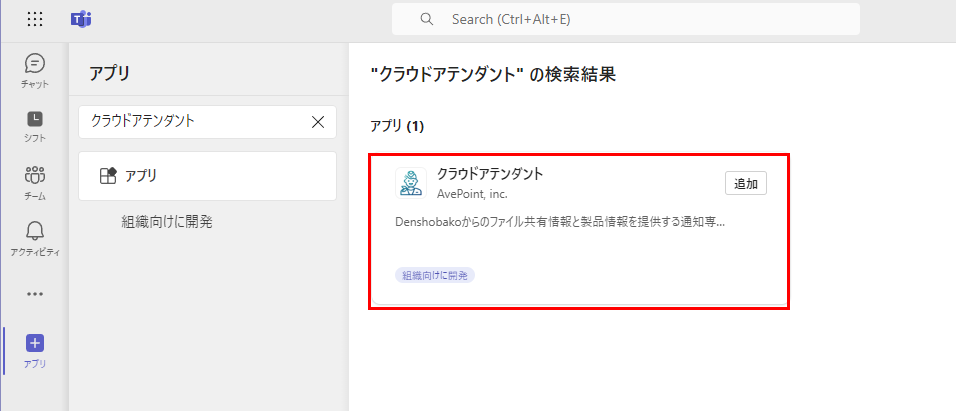Open the app launcher grid icon
The image size is (956, 411).
[35, 20]
